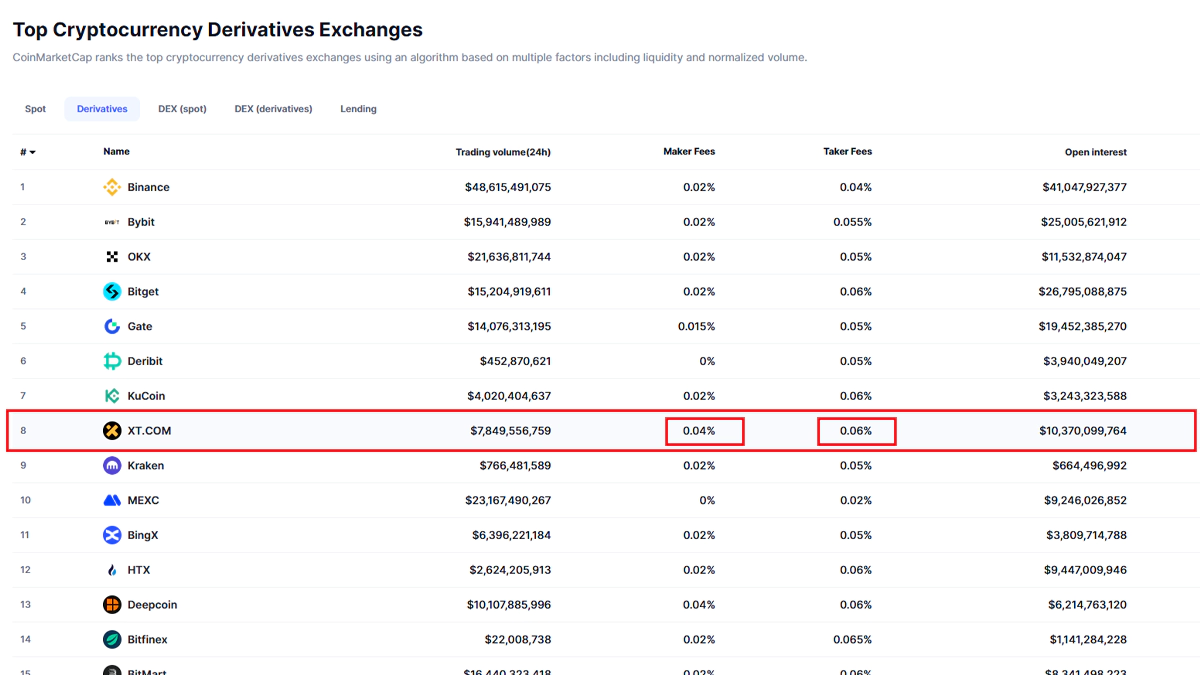Click XT.COM taker fee 0.06%

click(x=856, y=431)
